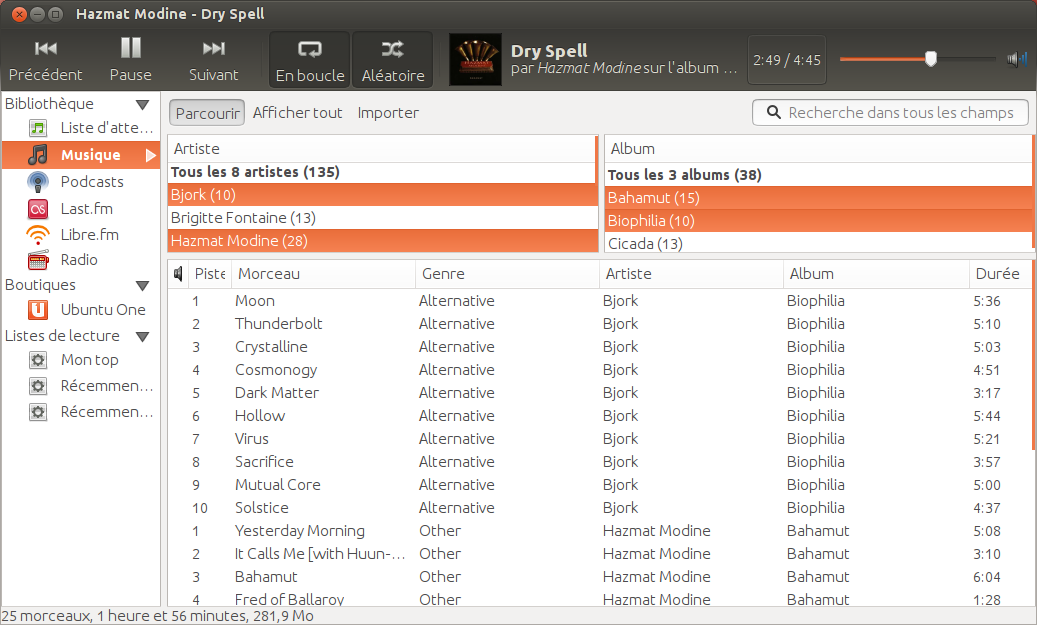Select Tous les 8 artistes (135)
Screen dimensions: 1037x625
coord(382,172)
